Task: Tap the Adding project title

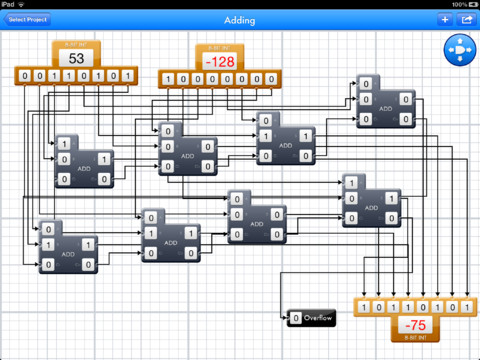Action: pos(240,20)
